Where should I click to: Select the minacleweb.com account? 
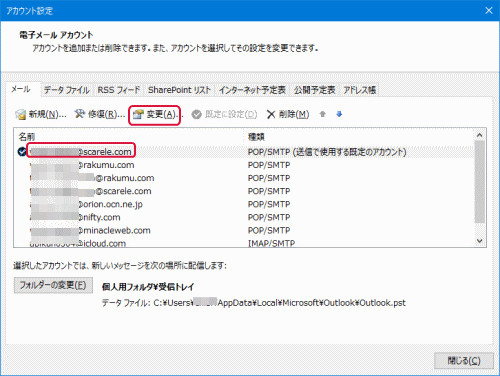tap(245, 230)
